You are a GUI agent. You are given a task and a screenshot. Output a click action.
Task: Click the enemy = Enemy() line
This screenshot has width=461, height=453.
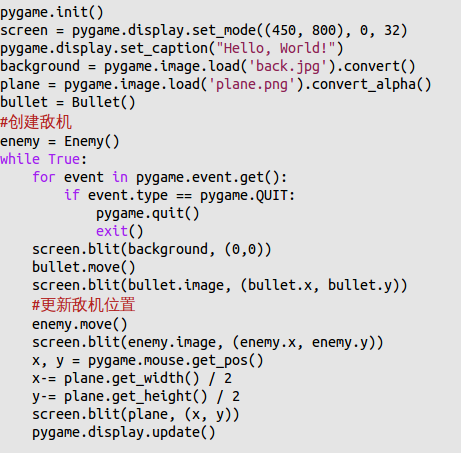(60, 142)
